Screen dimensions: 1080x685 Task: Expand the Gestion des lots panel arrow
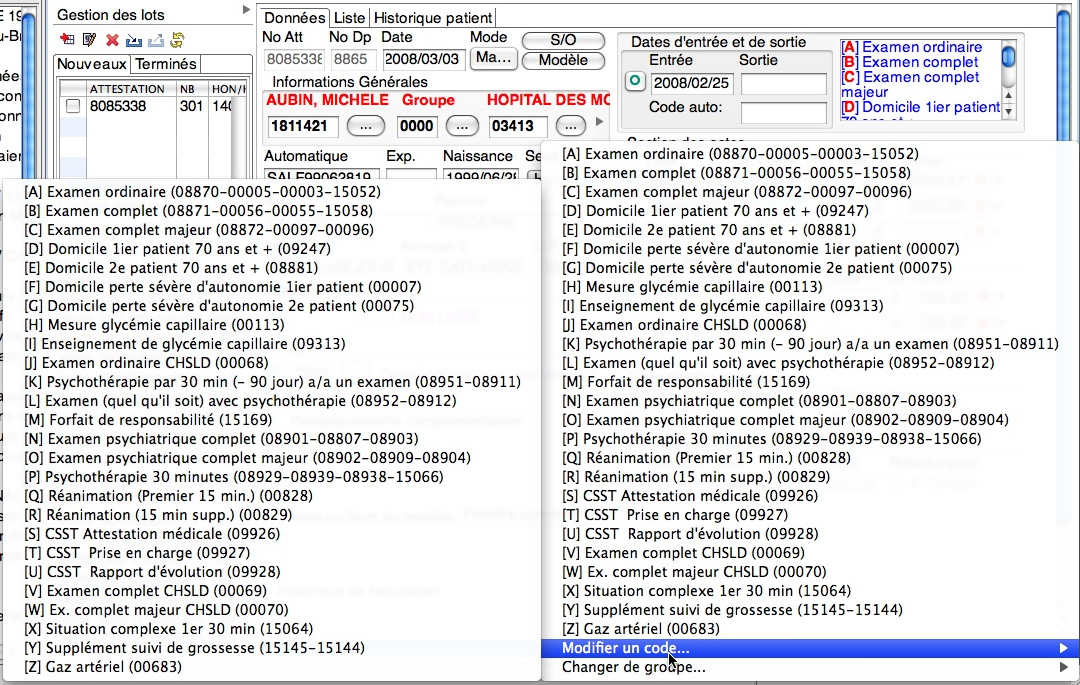246,10
